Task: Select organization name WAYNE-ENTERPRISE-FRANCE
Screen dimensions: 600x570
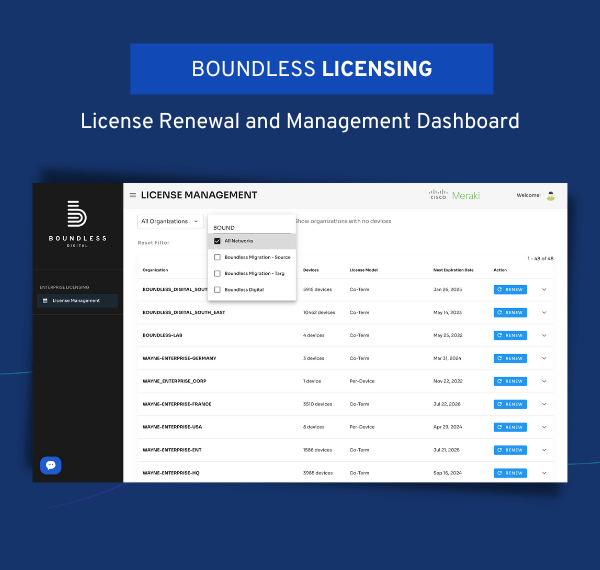Action: [x=177, y=404]
